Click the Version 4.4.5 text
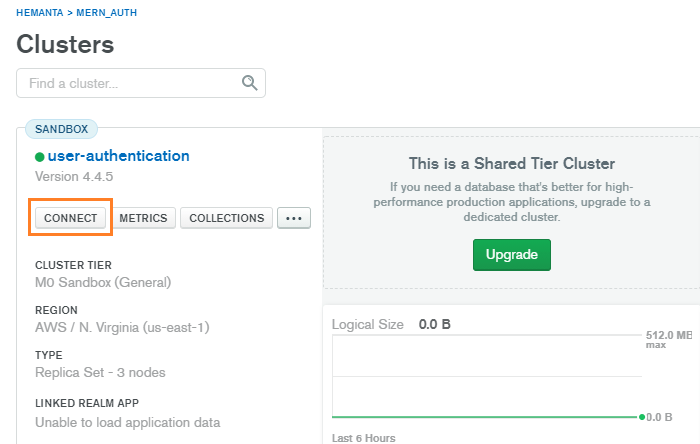Image resolution: width=700 pixels, height=444 pixels. pyautogui.click(x=74, y=176)
